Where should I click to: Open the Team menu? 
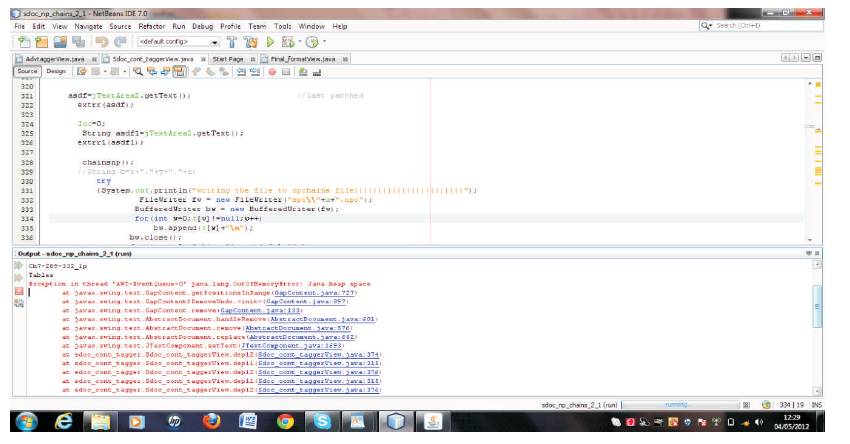coord(257,26)
